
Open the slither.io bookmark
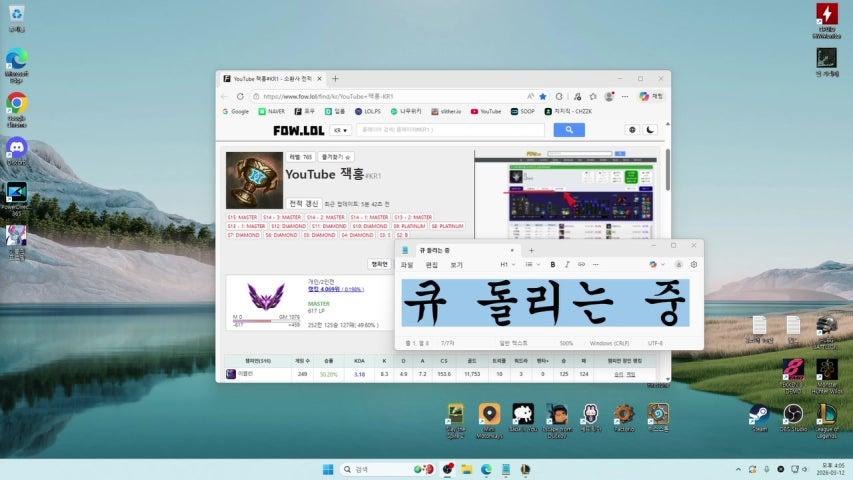tap(446, 112)
